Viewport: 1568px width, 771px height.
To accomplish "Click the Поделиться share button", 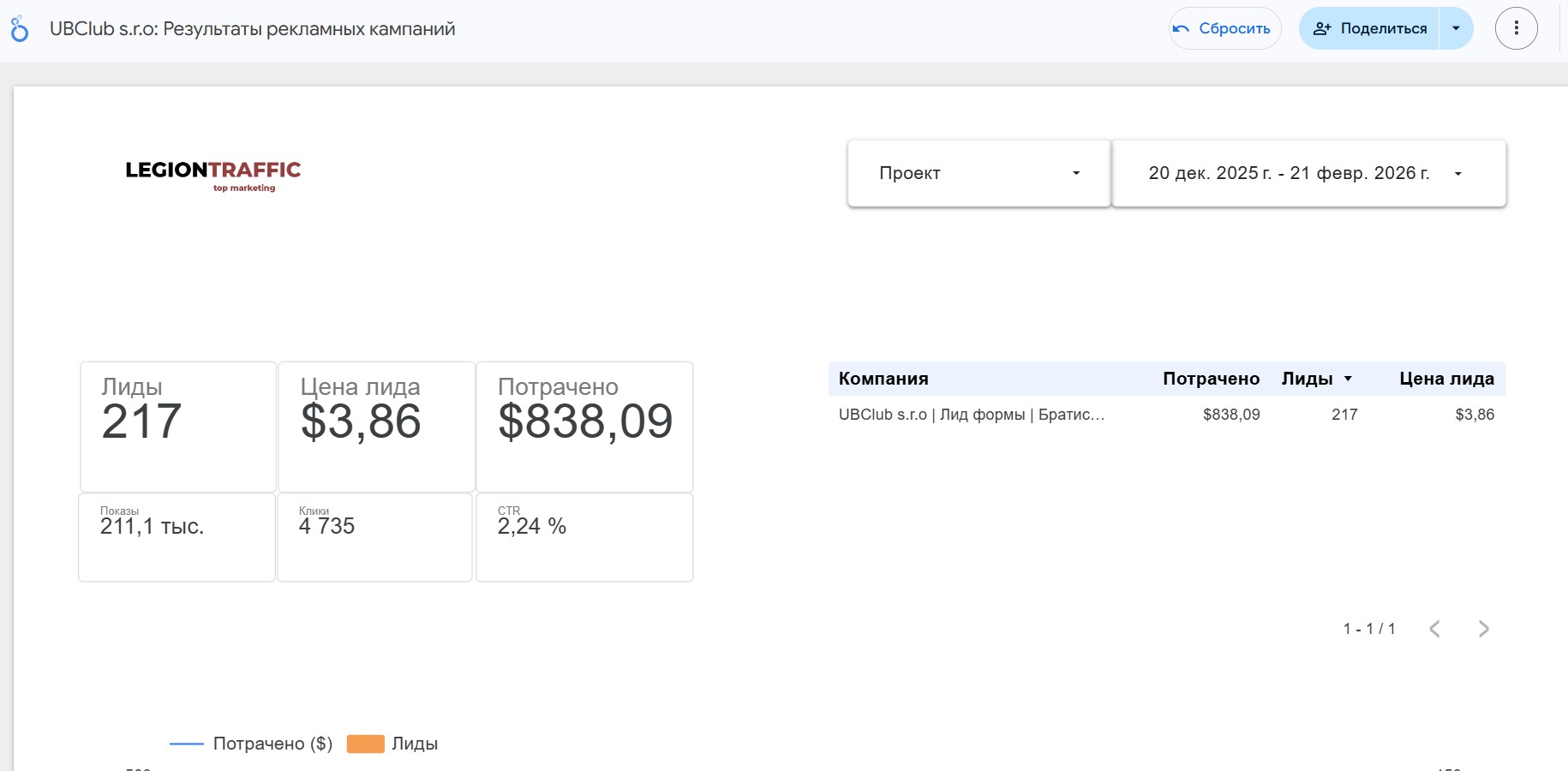I will 1369,28.
